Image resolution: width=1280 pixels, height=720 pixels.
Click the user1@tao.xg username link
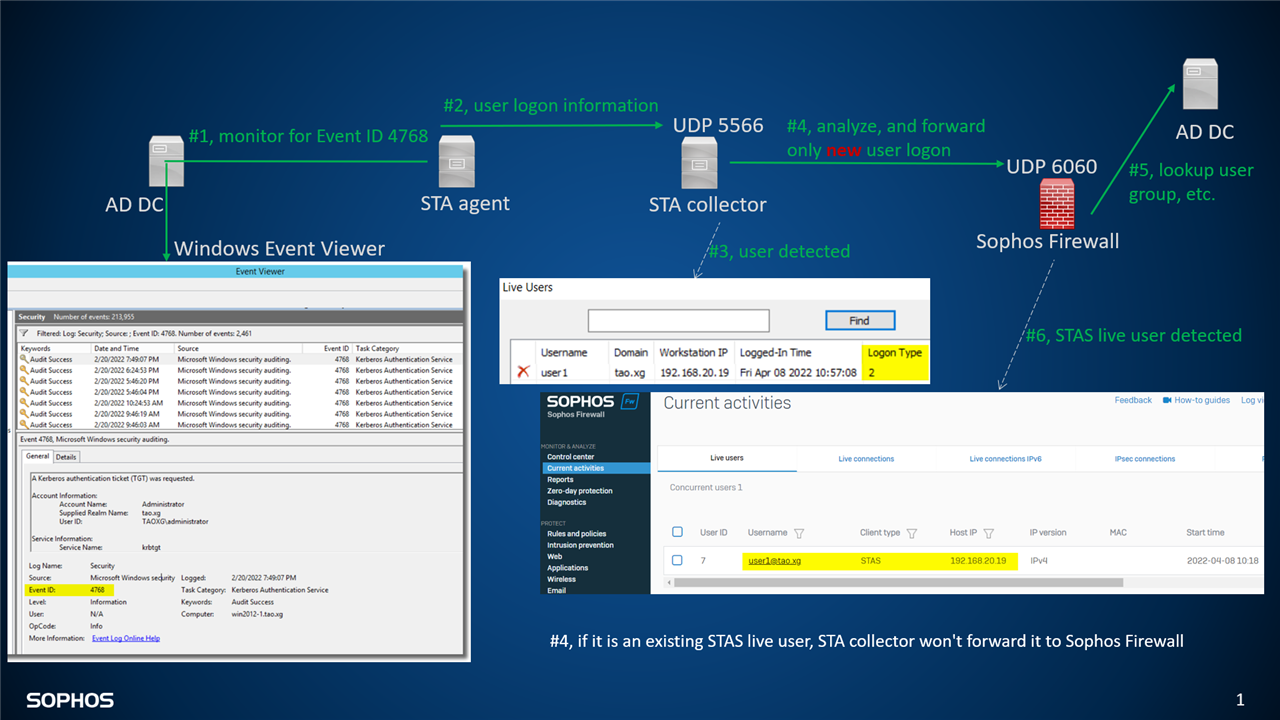coord(774,561)
